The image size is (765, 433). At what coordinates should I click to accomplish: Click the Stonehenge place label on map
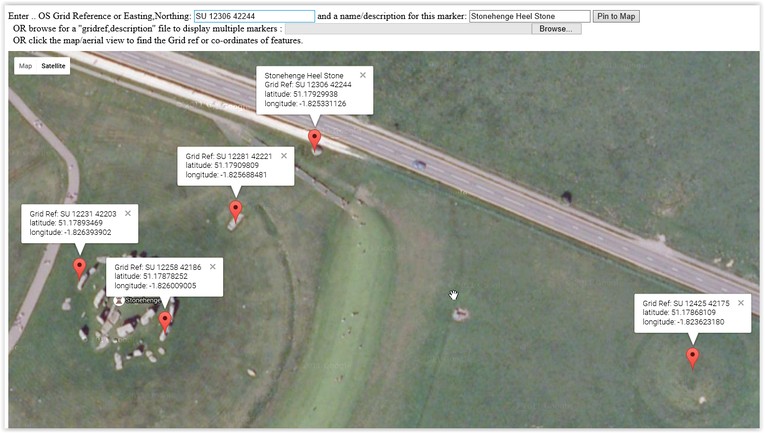[x=142, y=300]
